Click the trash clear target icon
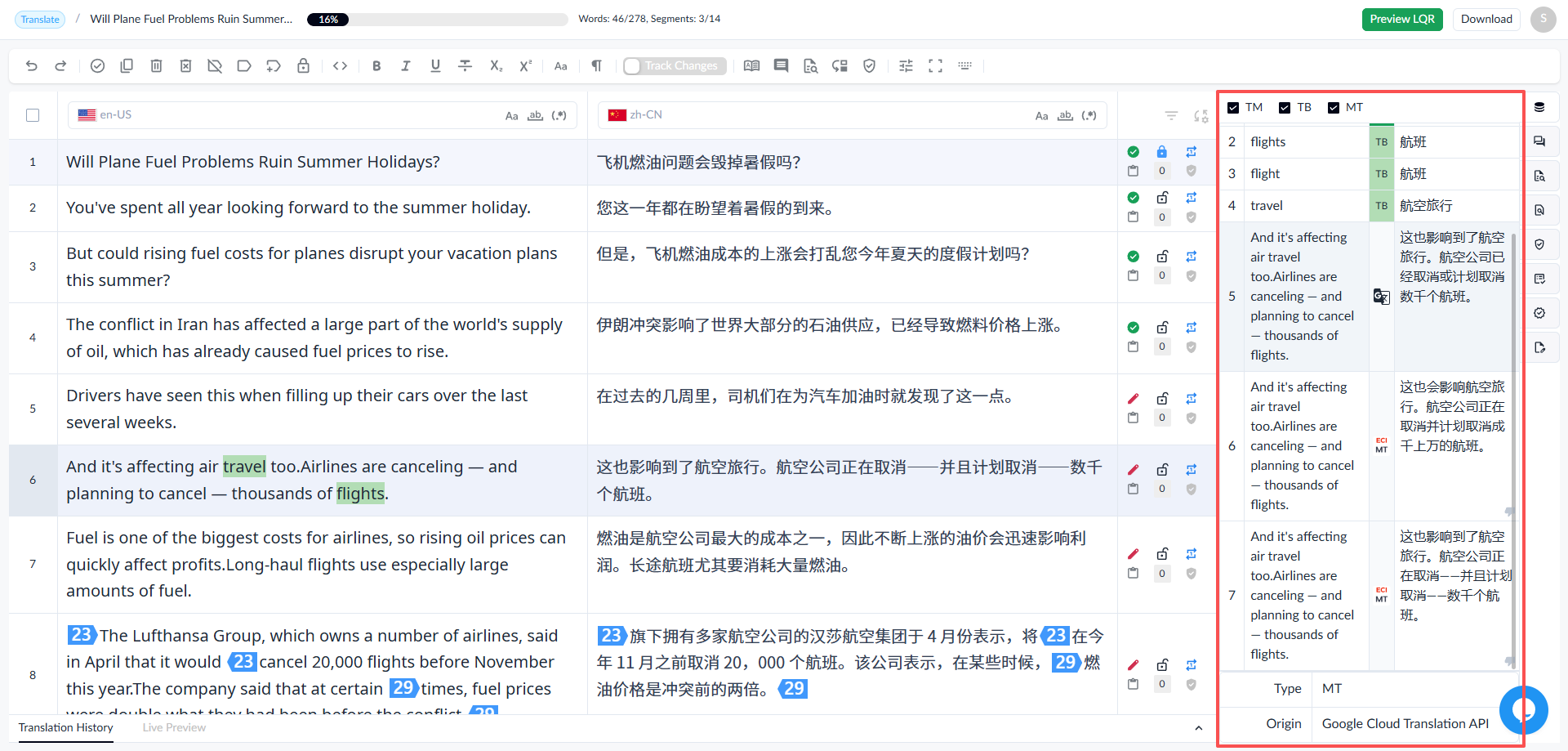 point(156,66)
